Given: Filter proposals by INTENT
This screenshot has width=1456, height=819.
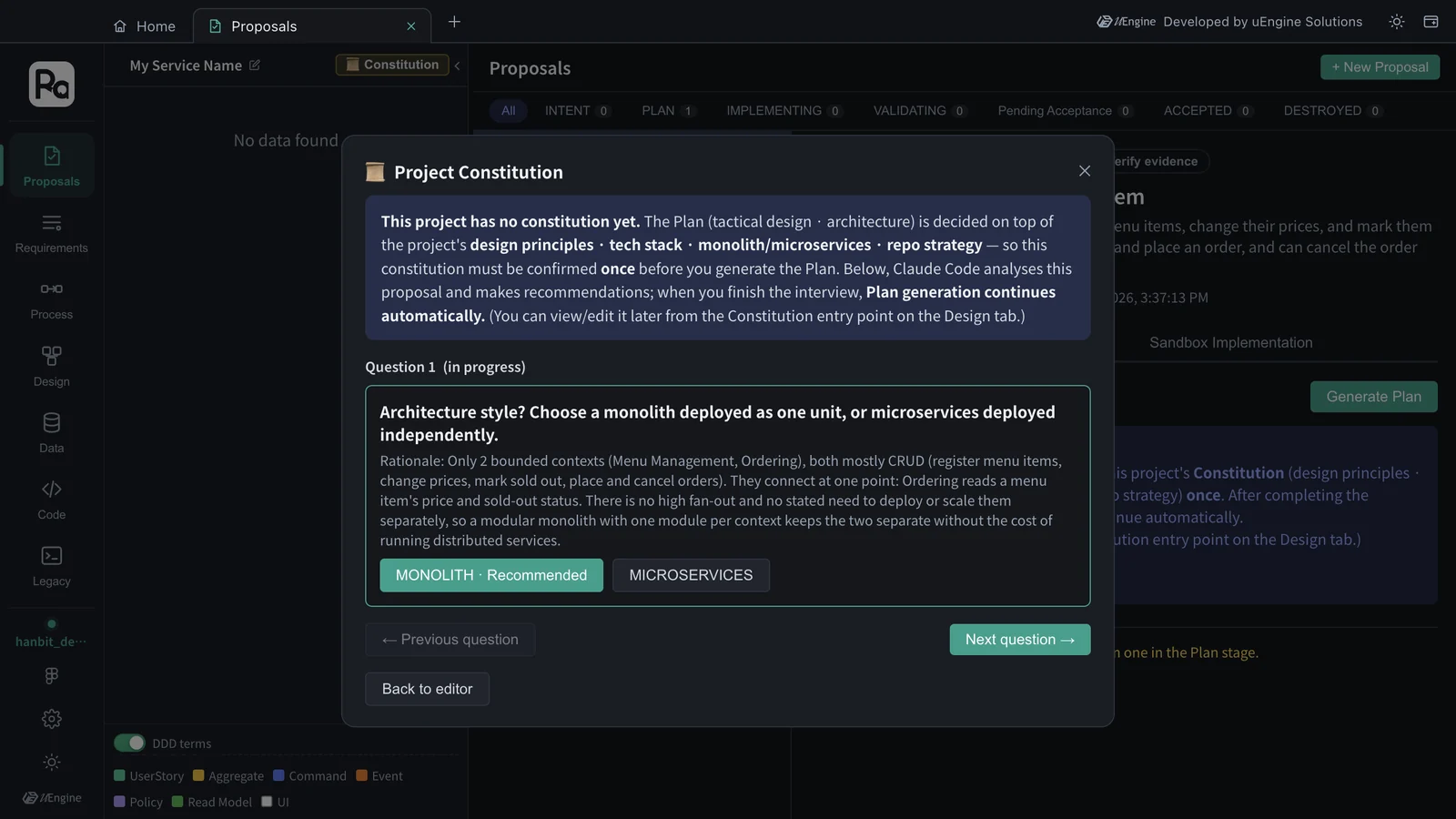Looking at the screenshot, I should [577, 111].
